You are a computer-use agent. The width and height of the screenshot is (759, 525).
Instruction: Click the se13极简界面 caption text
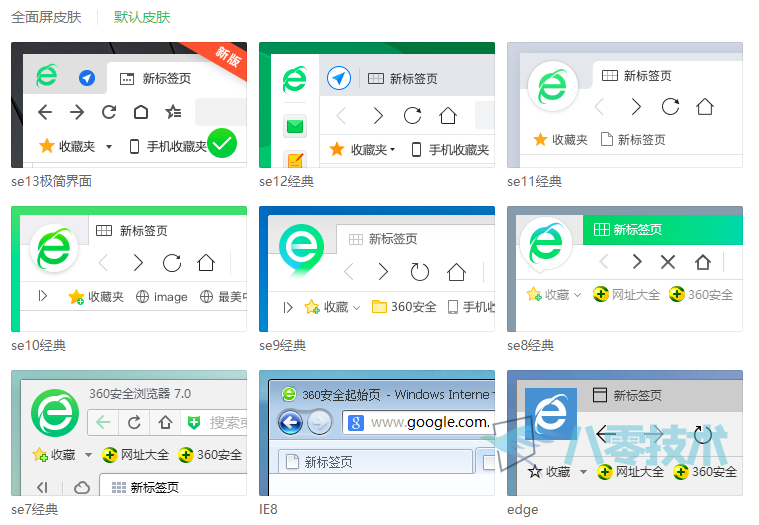[51, 181]
